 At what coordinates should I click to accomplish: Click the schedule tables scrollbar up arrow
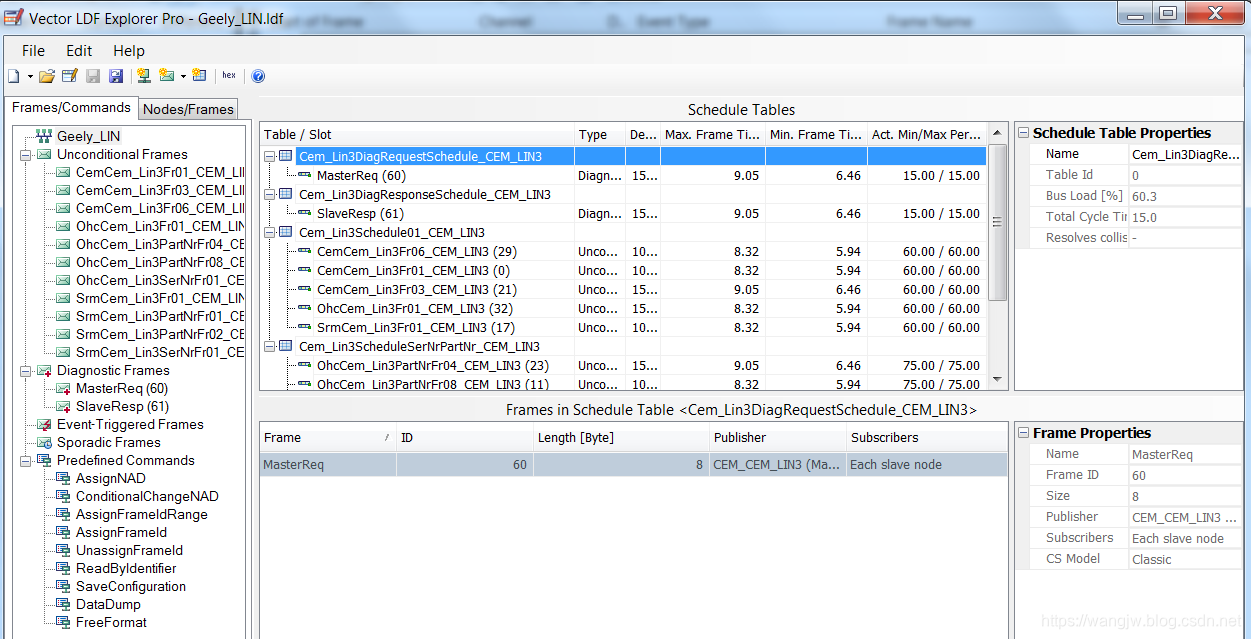(997, 133)
